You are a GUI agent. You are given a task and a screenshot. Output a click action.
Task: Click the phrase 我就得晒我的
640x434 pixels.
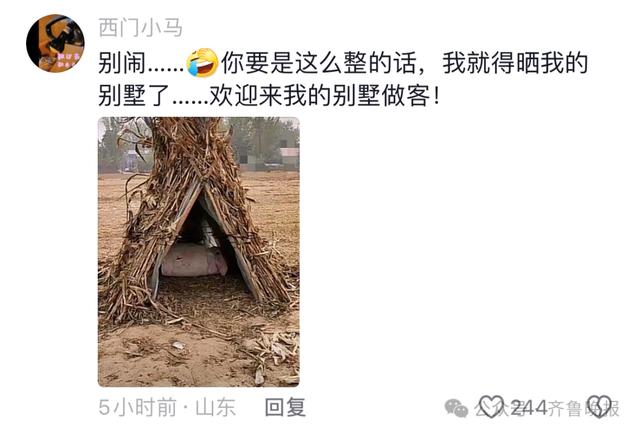[x=515, y=63]
